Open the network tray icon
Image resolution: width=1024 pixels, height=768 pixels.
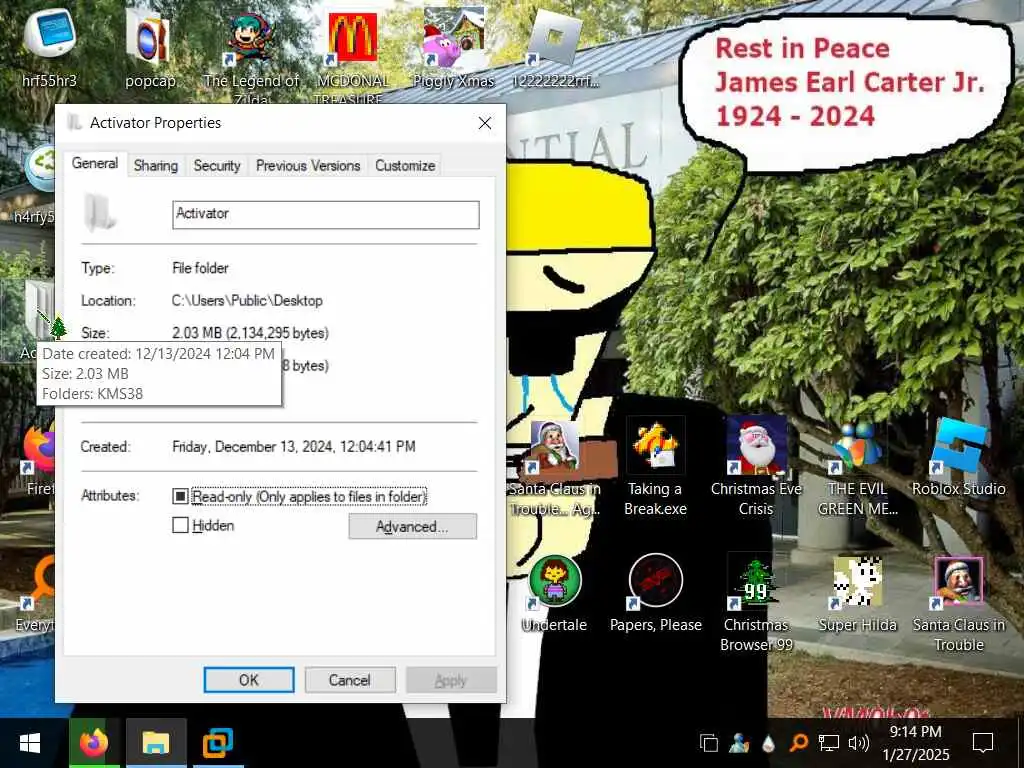coord(829,743)
